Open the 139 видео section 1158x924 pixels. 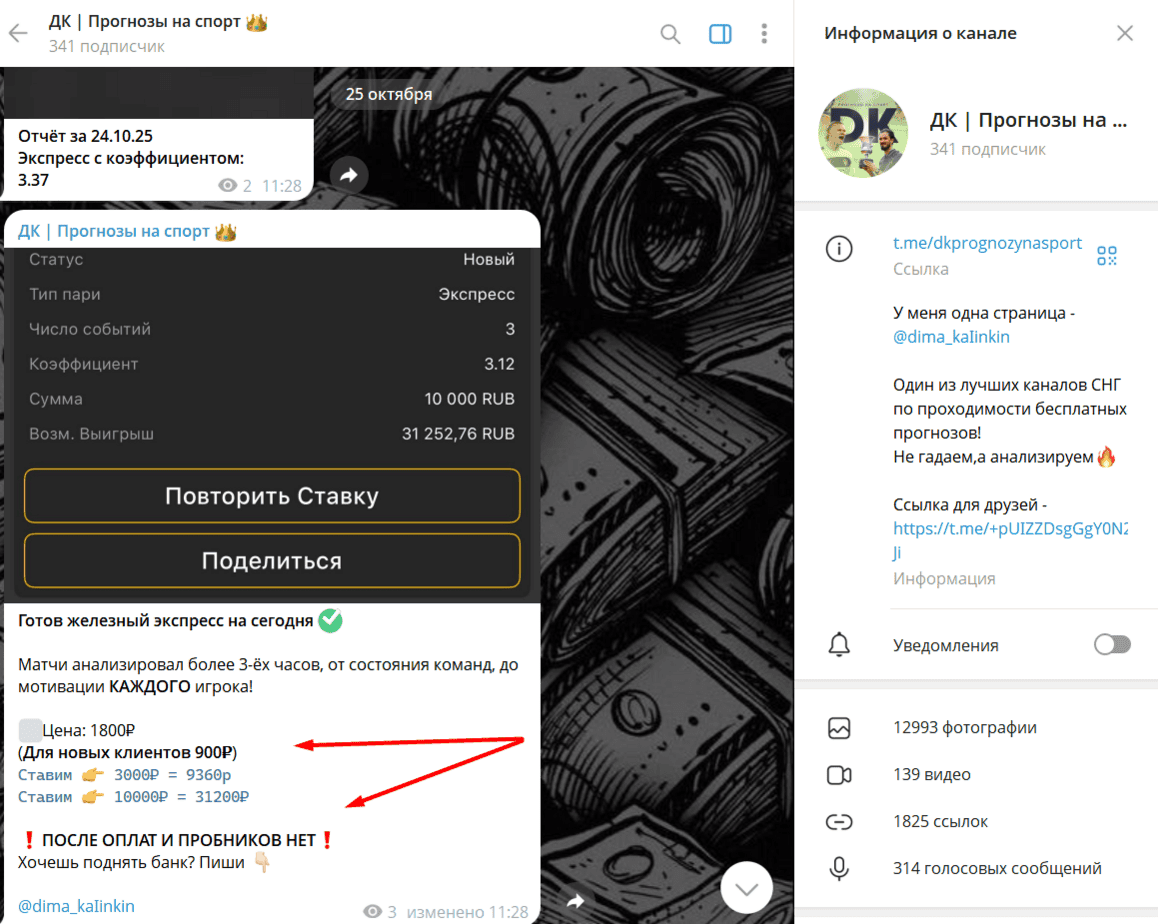931,775
